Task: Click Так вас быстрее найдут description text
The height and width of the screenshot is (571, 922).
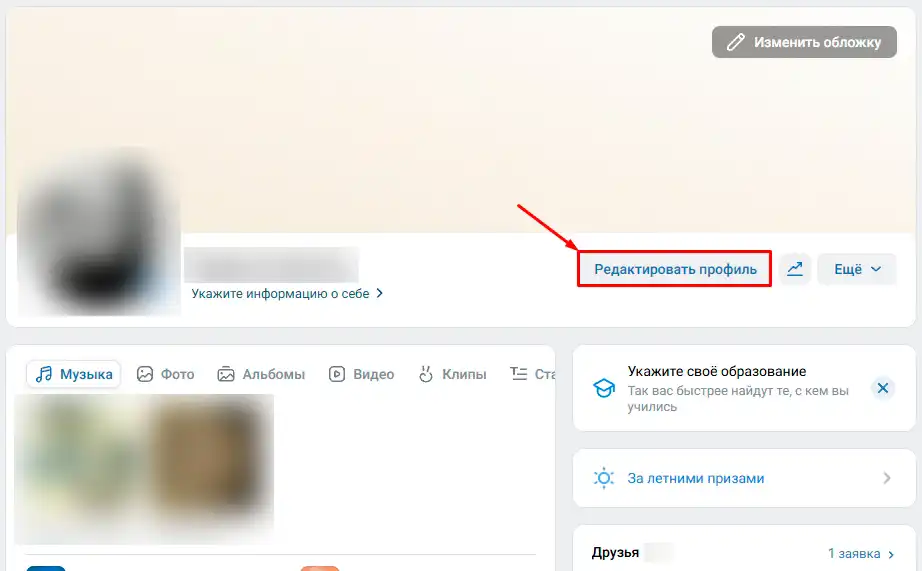Action: pyautogui.click(x=738, y=399)
